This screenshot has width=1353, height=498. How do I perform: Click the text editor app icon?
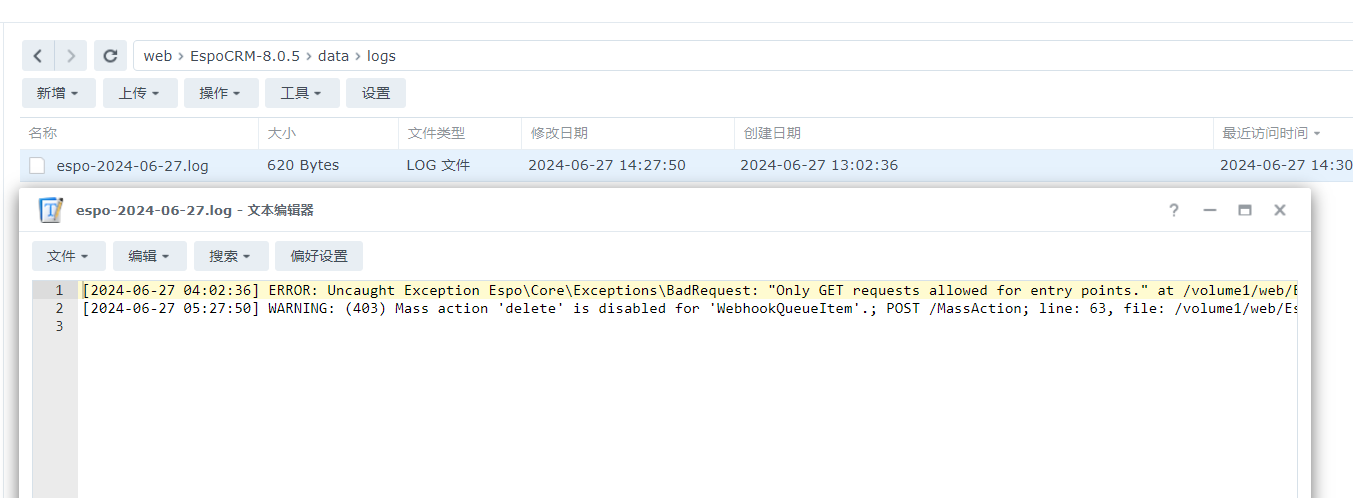(x=51, y=210)
